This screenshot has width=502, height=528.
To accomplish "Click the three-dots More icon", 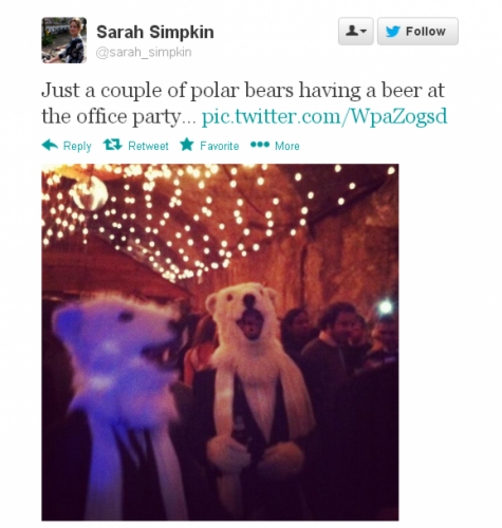I will pyautogui.click(x=260, y=144).
